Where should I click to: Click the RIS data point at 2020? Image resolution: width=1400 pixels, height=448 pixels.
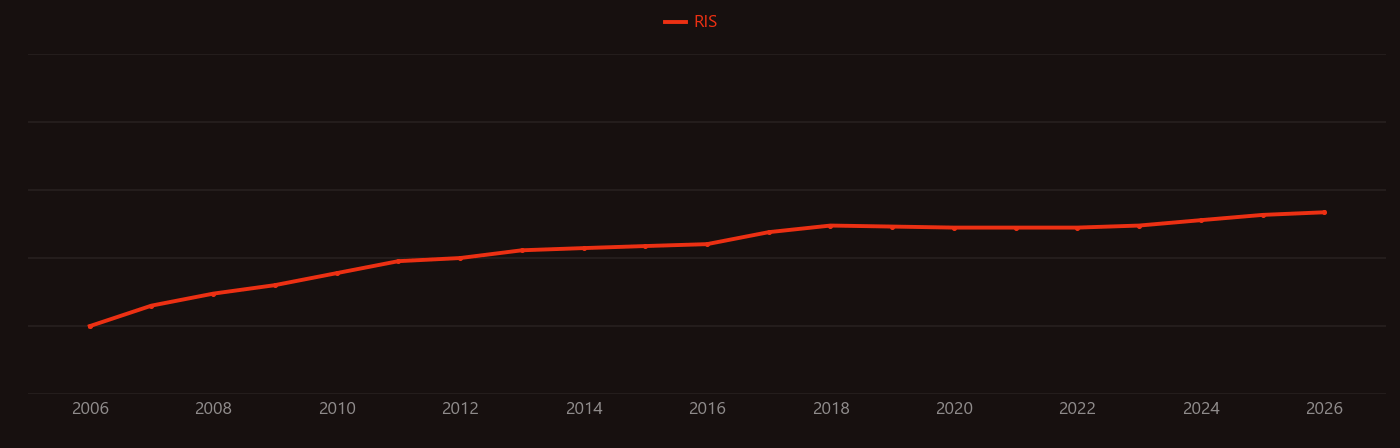point(954,228)
